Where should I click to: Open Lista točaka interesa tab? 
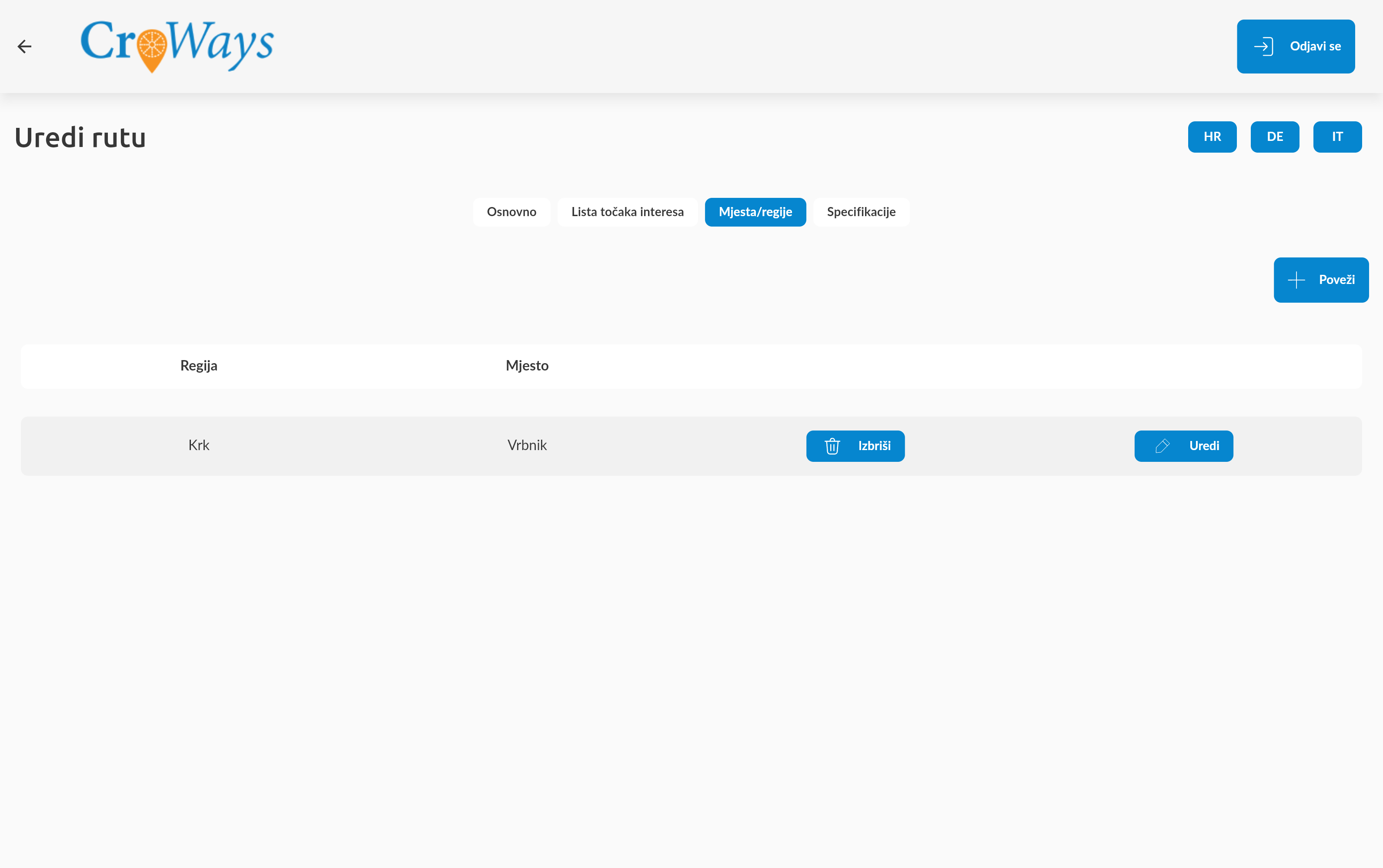(x=627, y=212)
